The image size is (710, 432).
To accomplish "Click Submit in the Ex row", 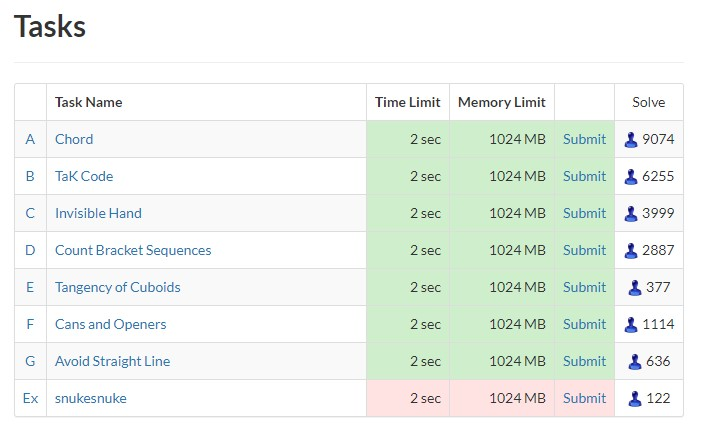I will point(584,398).
